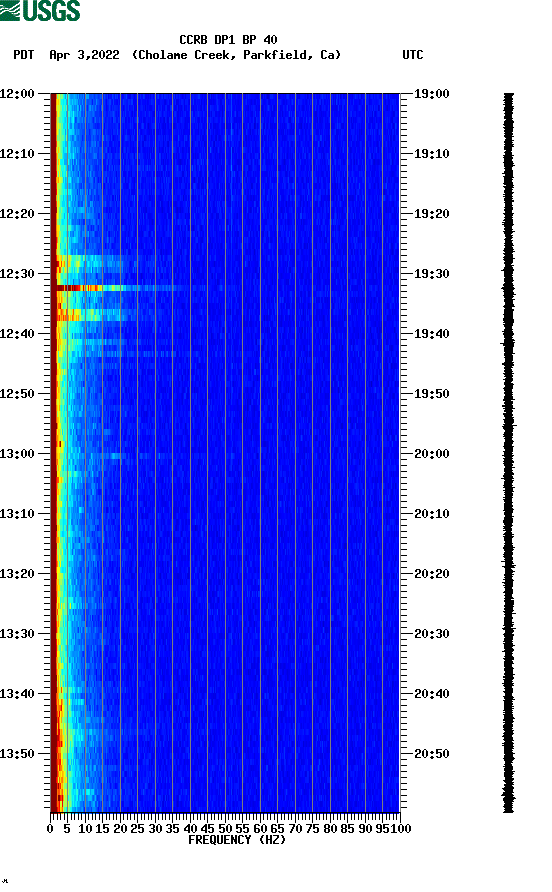Click the 20:10 UTC time label
Image resolution: width=552 pixels, height=892 pixels.
[432, 514]
